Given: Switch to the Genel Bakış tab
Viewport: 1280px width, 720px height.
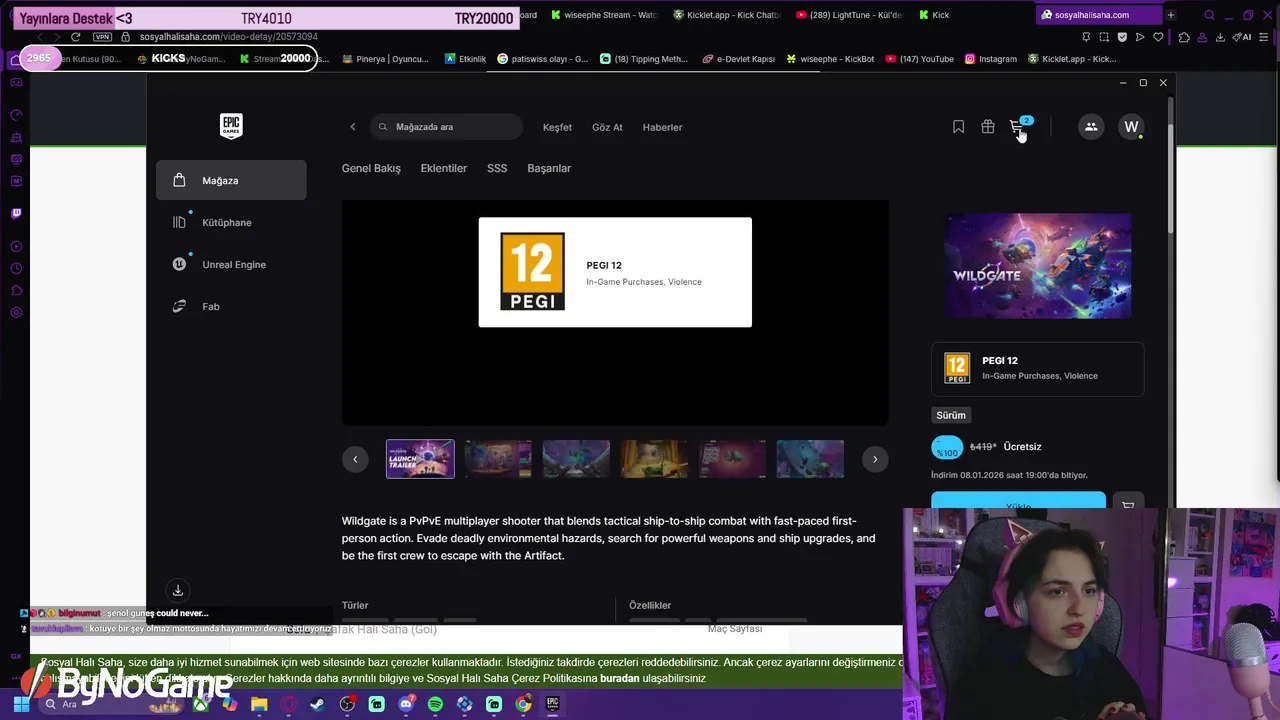Looking at the screenshot, I should [371, 168].
